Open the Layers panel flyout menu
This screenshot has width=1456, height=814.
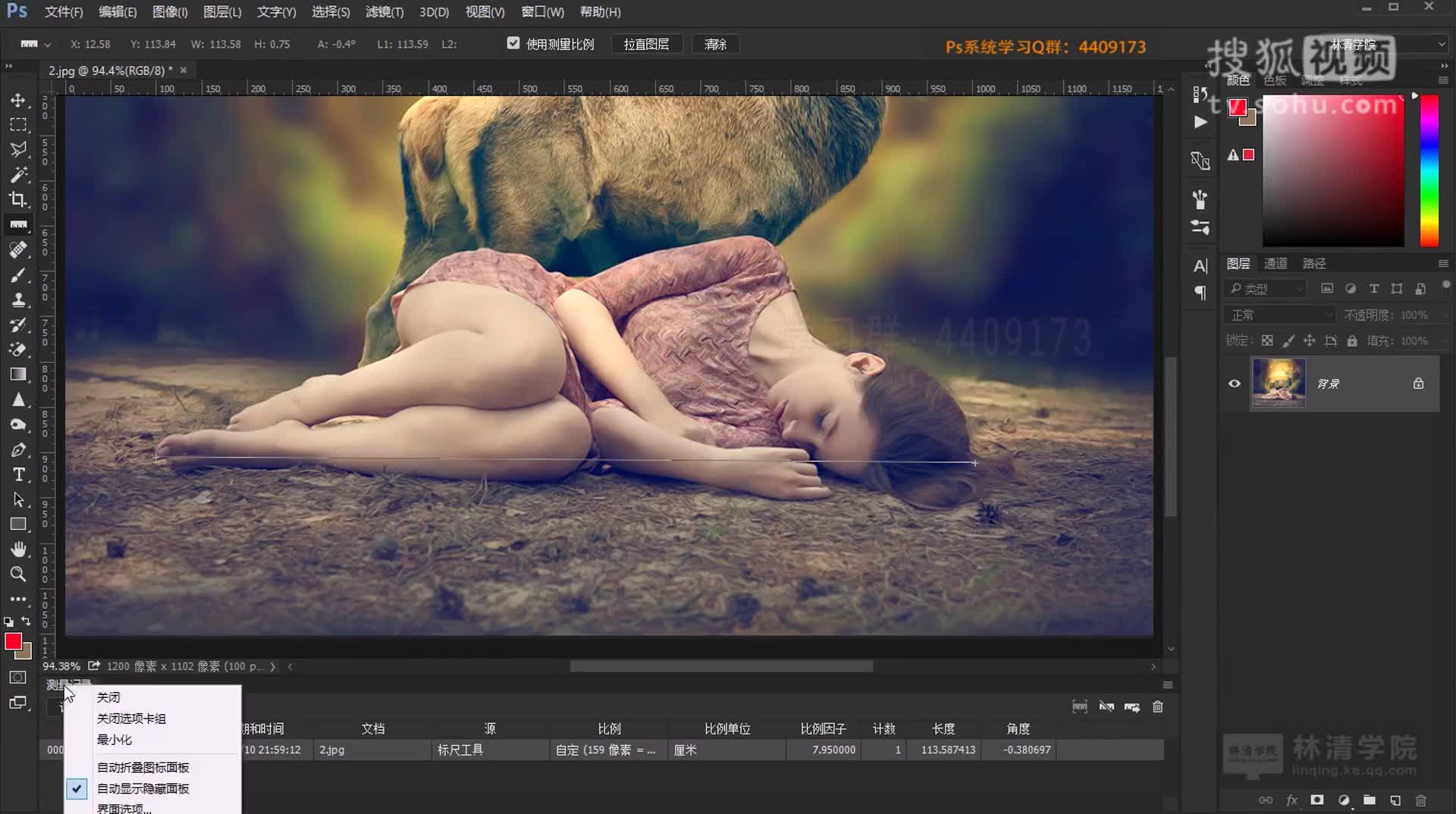click(x=1443, y=264)
